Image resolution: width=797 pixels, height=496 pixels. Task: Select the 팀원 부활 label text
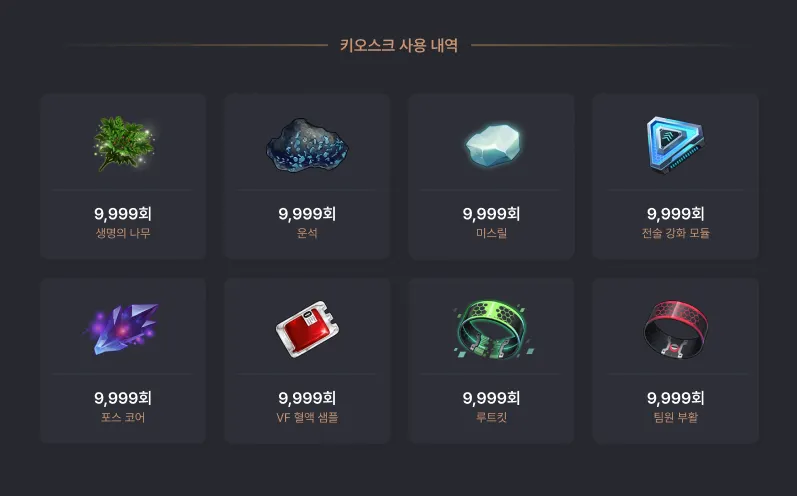pyautogui.click(x=676, y=418)
